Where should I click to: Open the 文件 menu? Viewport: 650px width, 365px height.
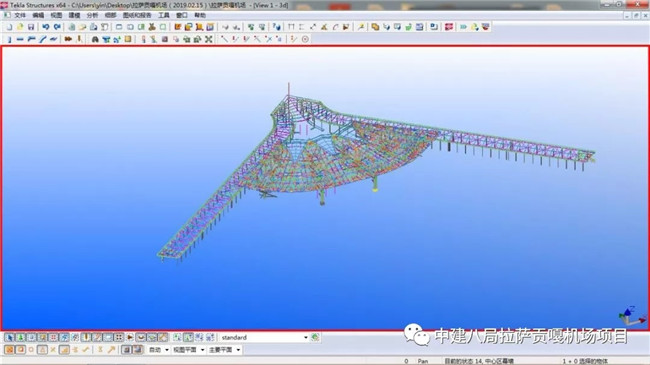coord(20,15)
